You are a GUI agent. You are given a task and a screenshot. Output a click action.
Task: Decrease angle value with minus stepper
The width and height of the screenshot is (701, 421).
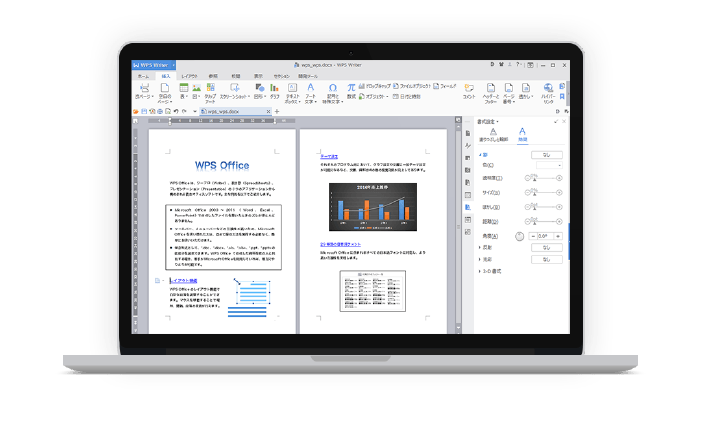tap(533, 236)
